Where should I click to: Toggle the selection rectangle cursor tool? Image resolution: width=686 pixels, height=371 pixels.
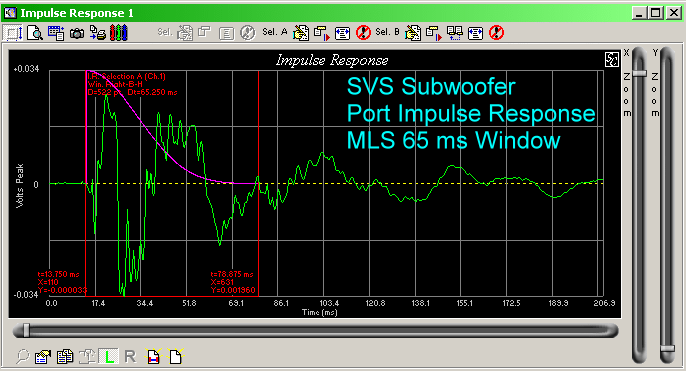click(x=13, y=33)
